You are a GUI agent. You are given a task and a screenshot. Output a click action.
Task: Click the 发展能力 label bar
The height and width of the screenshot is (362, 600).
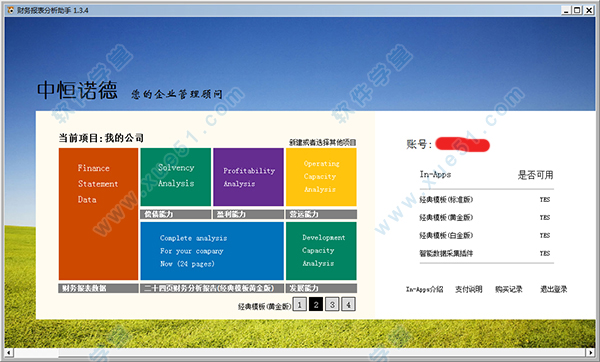click(321, 288)
